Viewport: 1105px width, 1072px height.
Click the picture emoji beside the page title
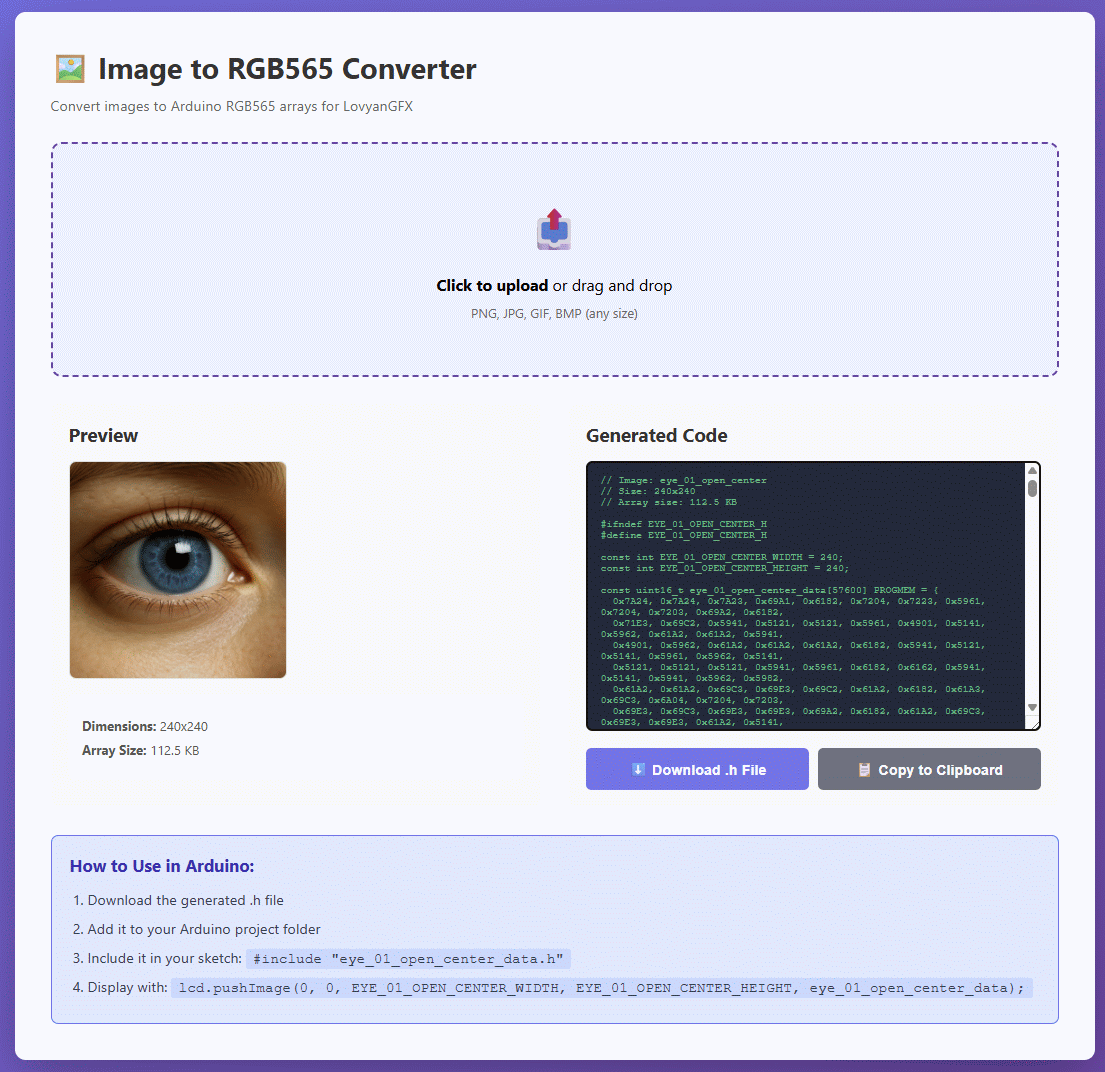pos(69,69)
